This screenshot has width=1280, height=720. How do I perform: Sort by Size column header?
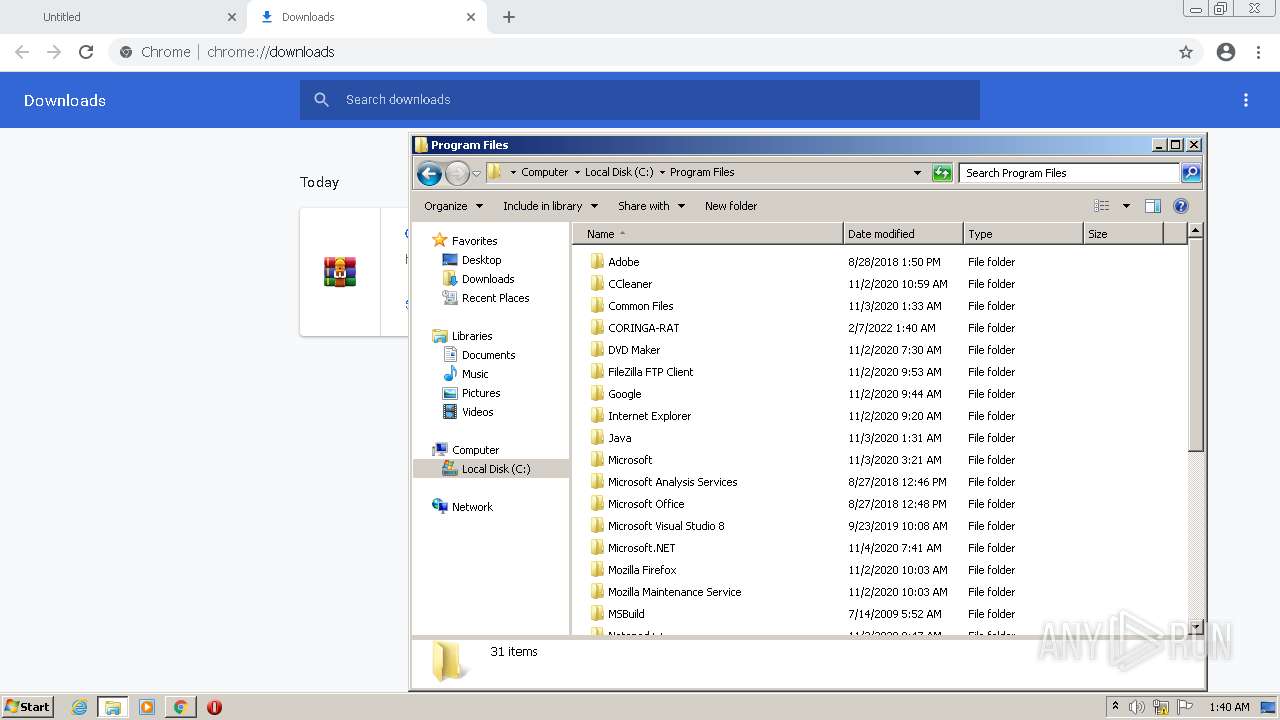tap(1123, 234)
